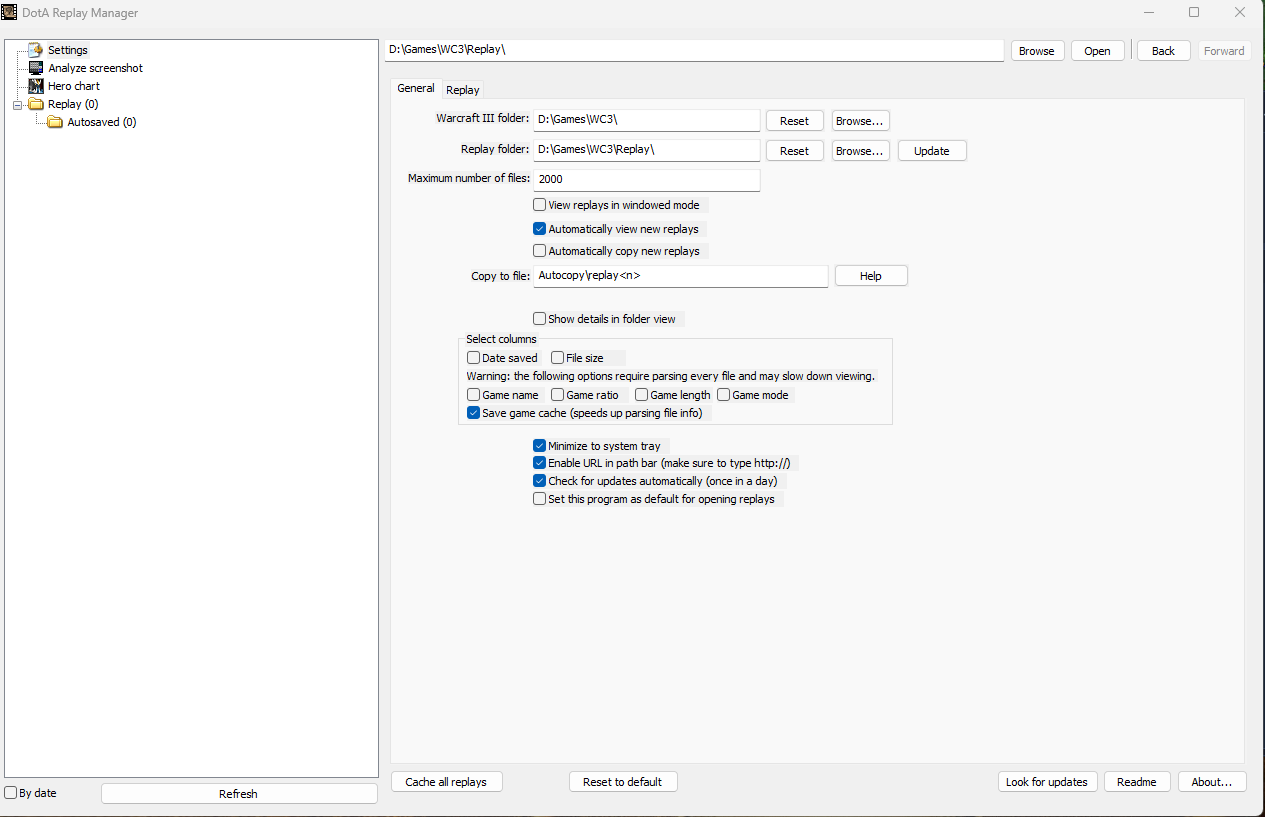The image size is (1265, 817).
Task: Check the Game length column option
Action: [x=642, y=395]
